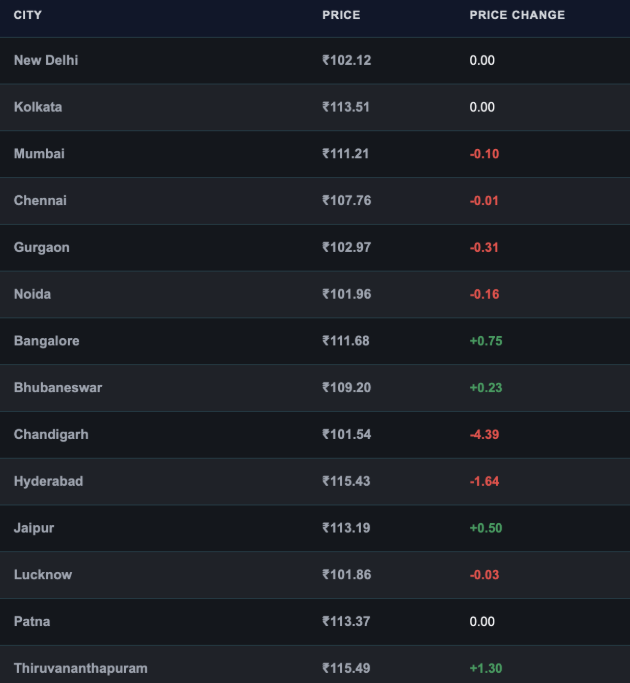The image size is (630, 683).
Task: Select Lucknow from the list
Action: click(43, 575)
